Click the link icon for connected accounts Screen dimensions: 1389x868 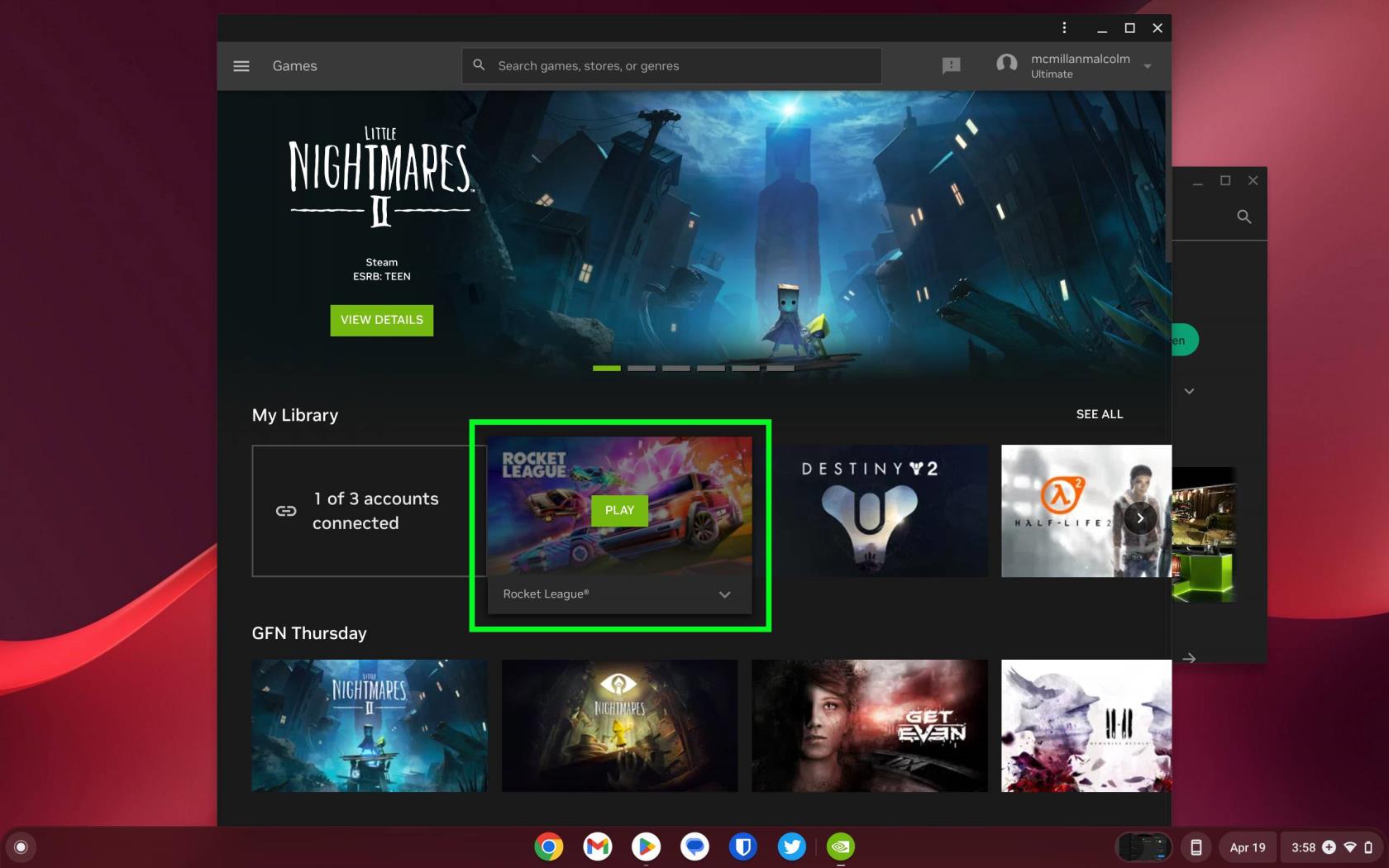coord(286,511)
